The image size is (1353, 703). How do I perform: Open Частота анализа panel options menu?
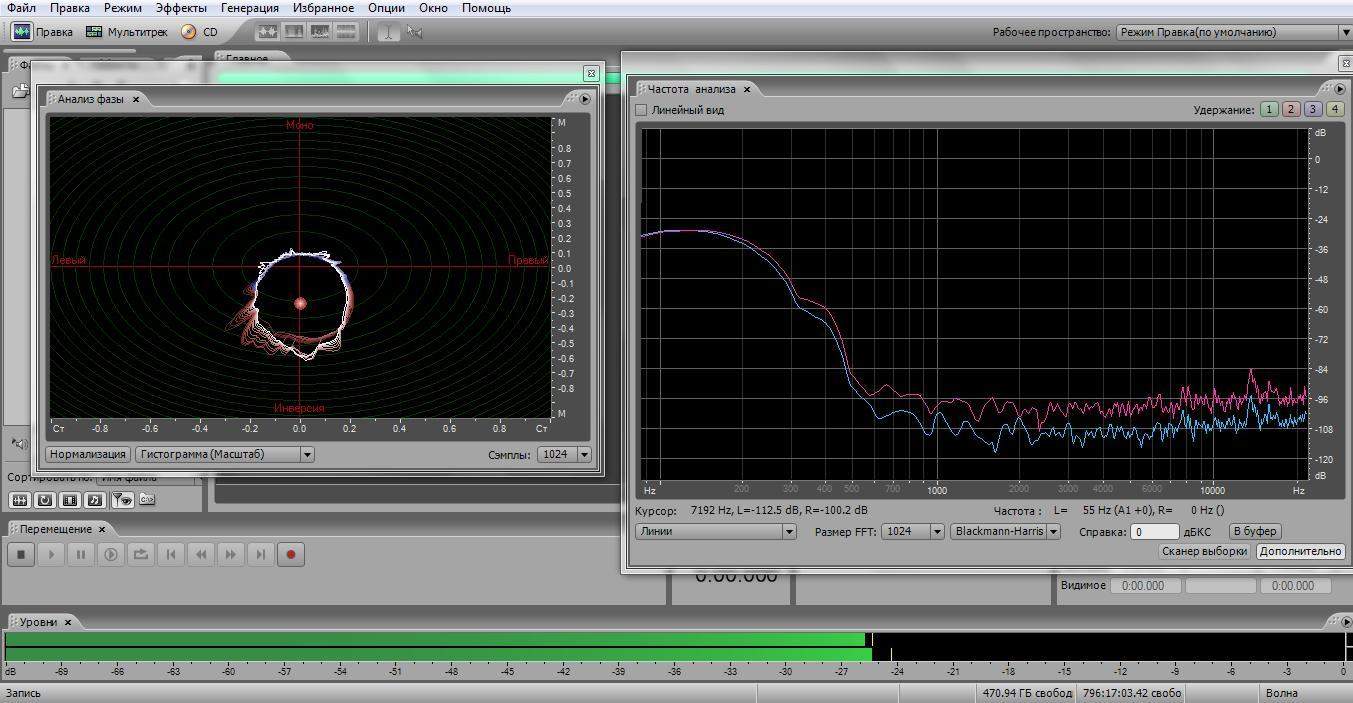pos(1340,89)
